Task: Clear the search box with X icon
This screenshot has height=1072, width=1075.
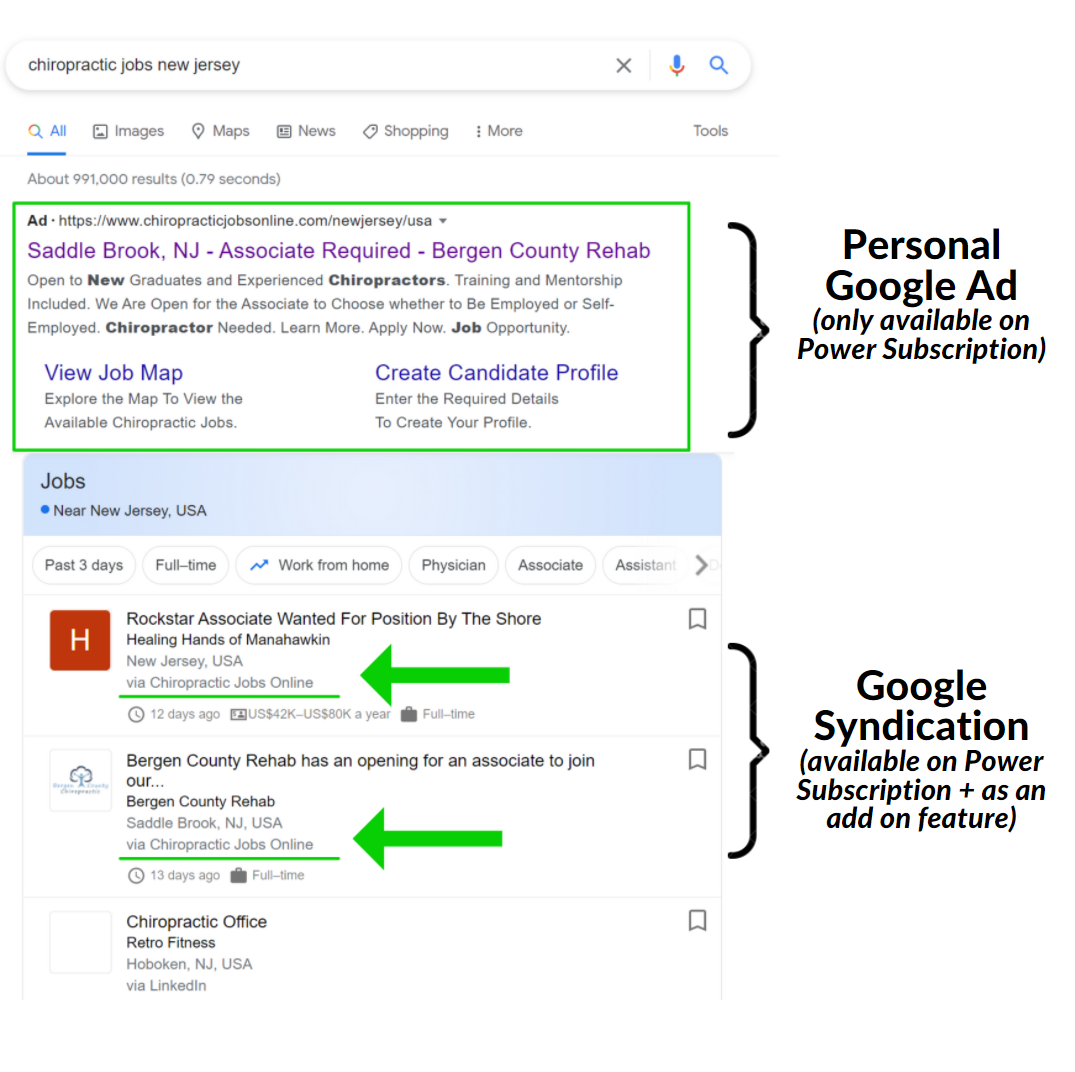Action: (x=623, y=66)
